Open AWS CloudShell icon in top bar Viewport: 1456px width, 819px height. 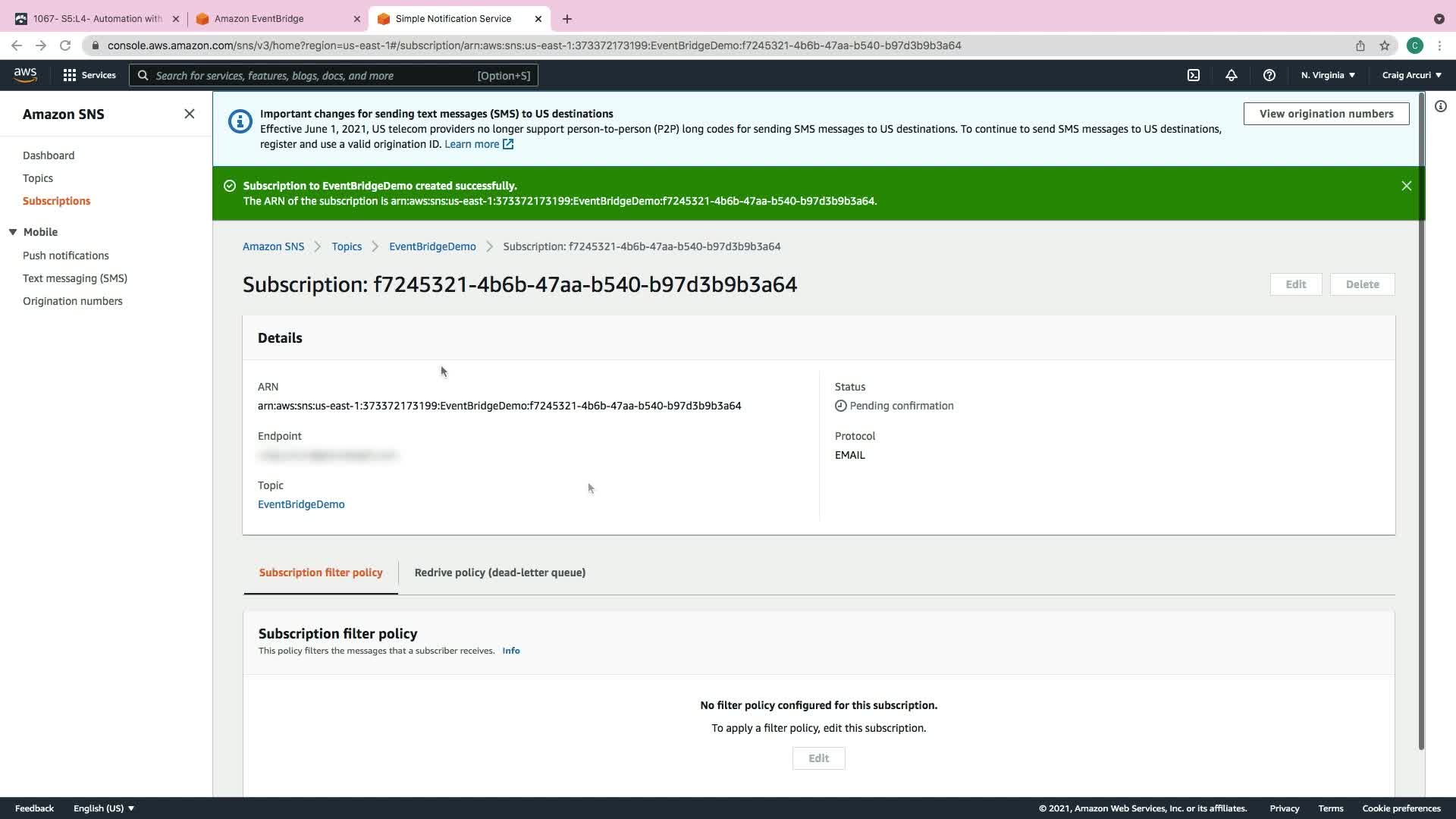(1193, 75)
